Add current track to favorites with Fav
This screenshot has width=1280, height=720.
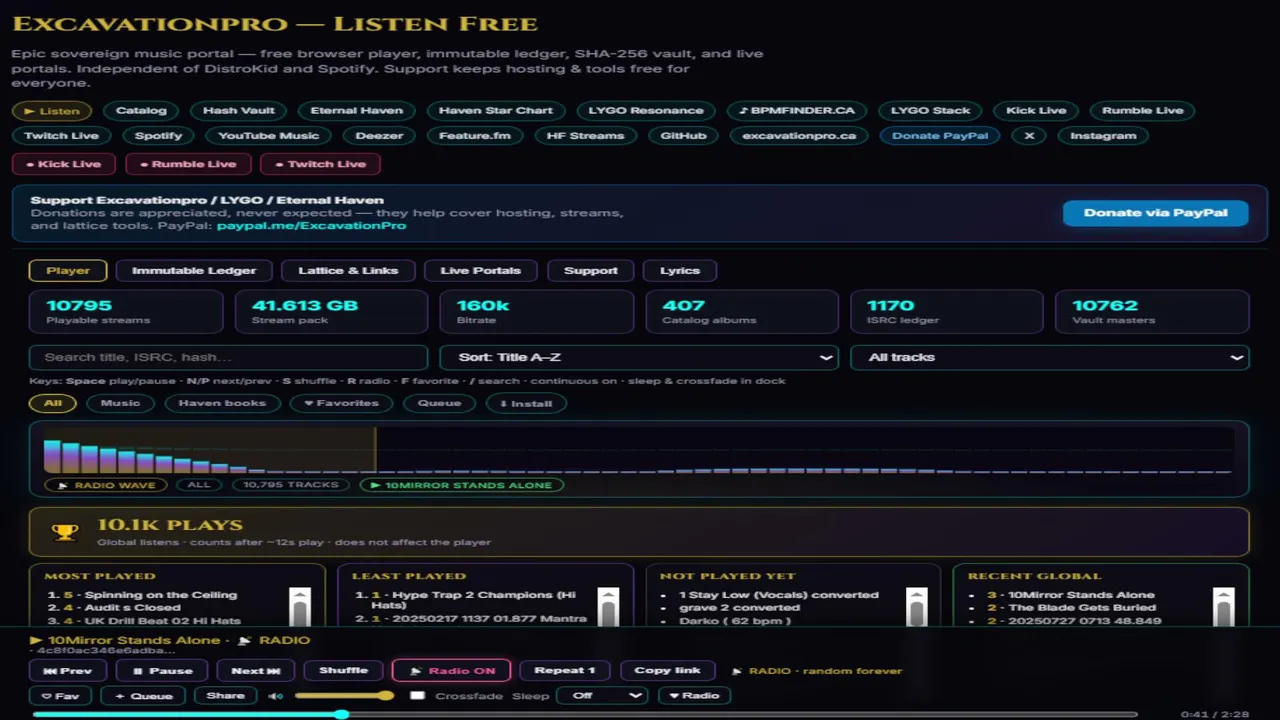(x=60, y=696)
